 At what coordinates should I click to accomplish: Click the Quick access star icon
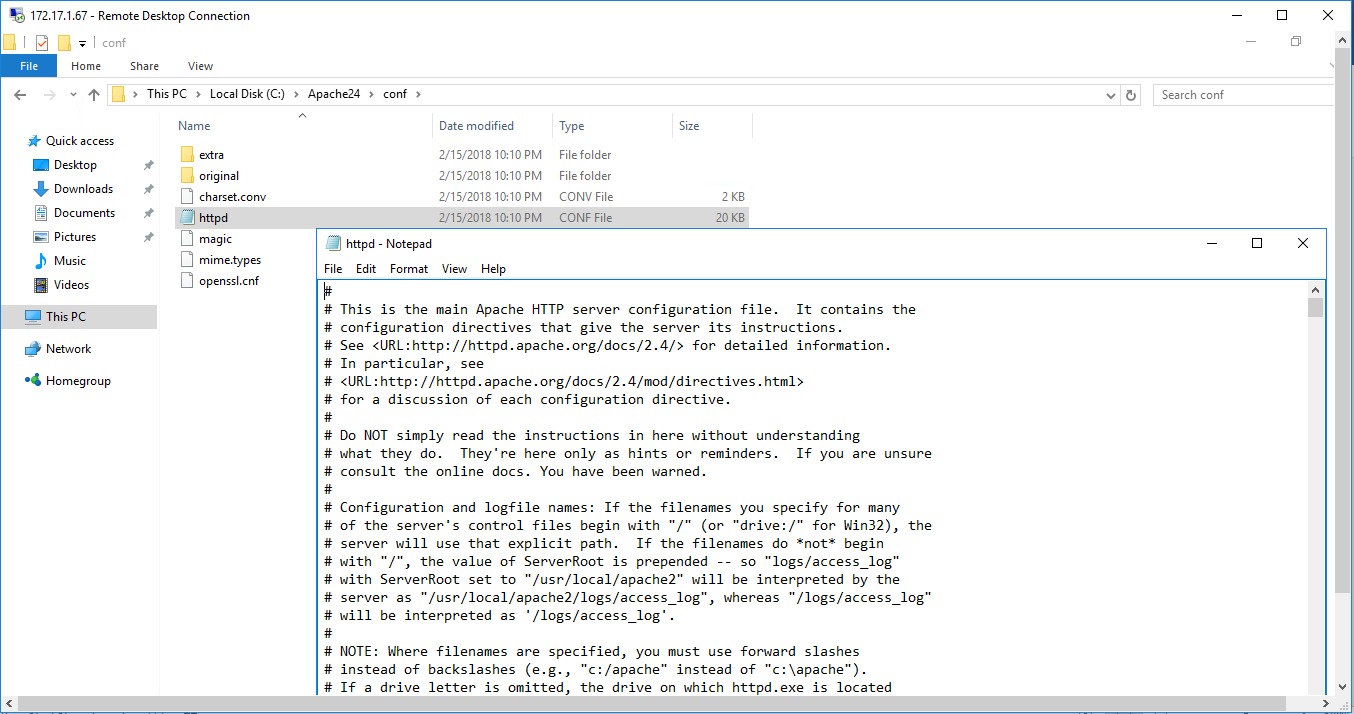tap(34, 141)
